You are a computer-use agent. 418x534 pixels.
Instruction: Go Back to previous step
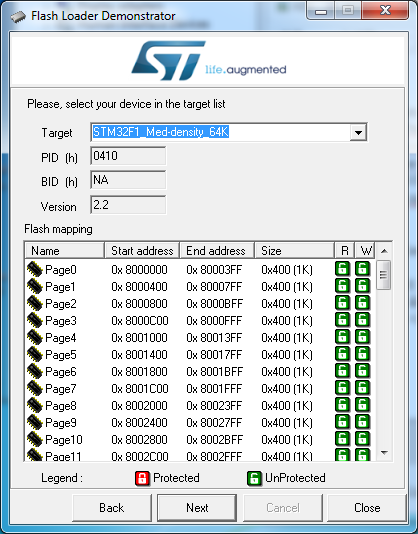112,508
